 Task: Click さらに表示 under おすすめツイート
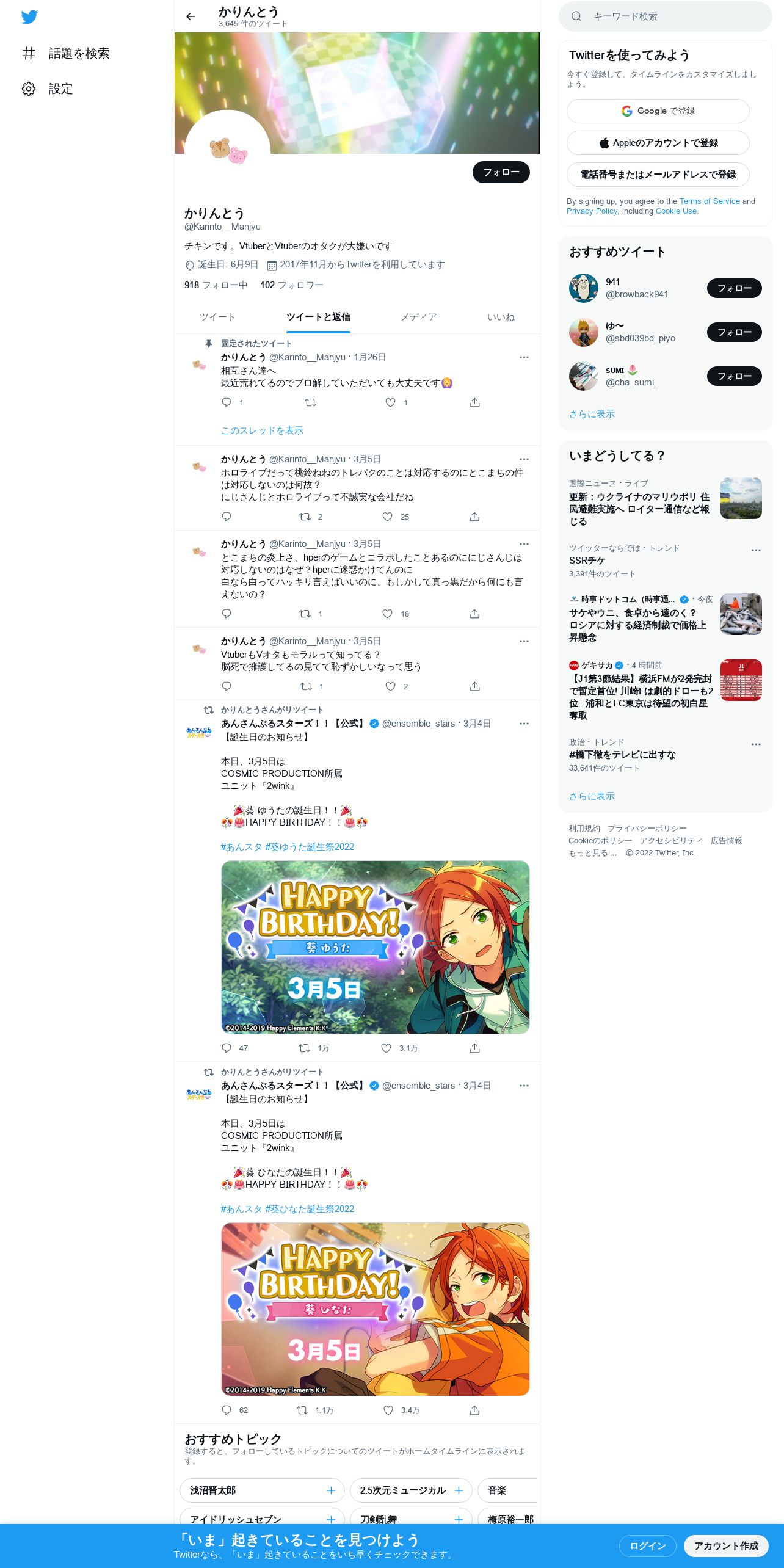[x=592, y=414]
